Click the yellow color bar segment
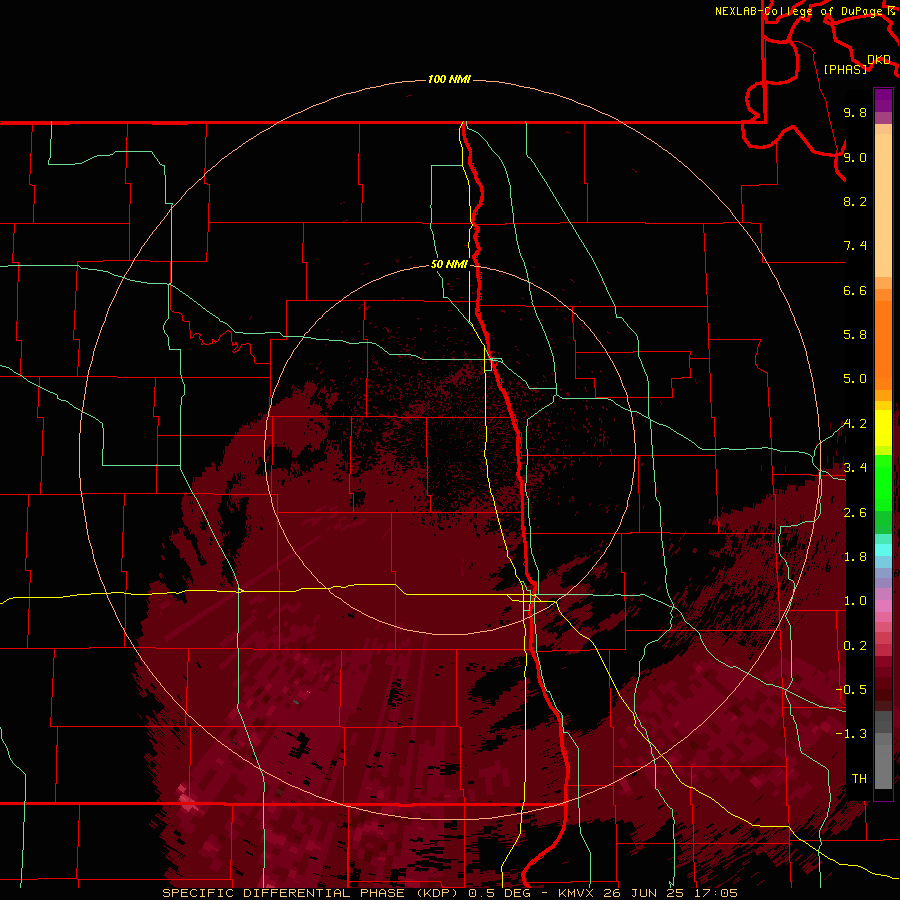The height and width of the screenshot is (900, 900). tap(883, 428)
